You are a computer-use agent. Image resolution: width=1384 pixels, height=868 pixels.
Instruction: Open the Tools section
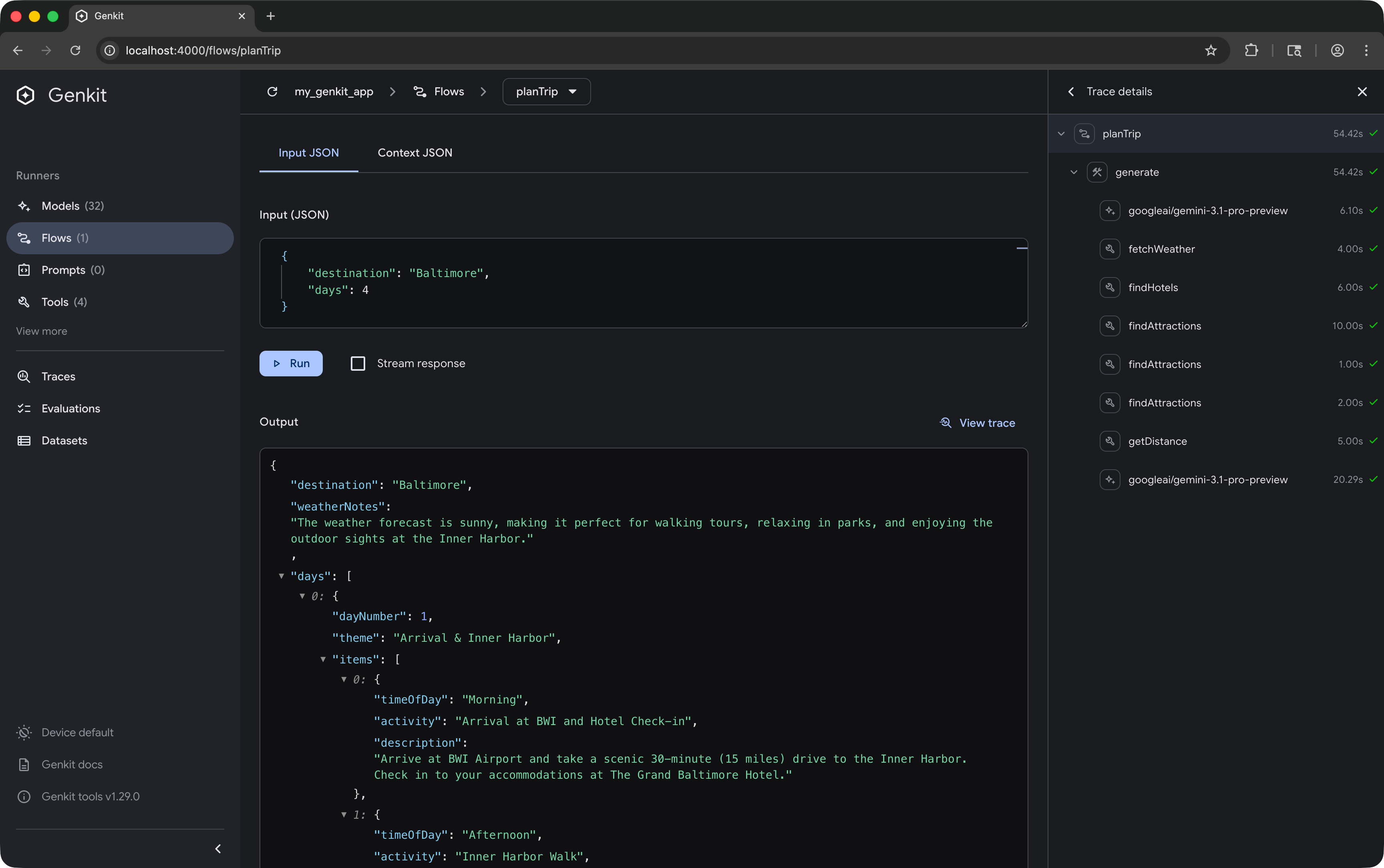(55, 302)
